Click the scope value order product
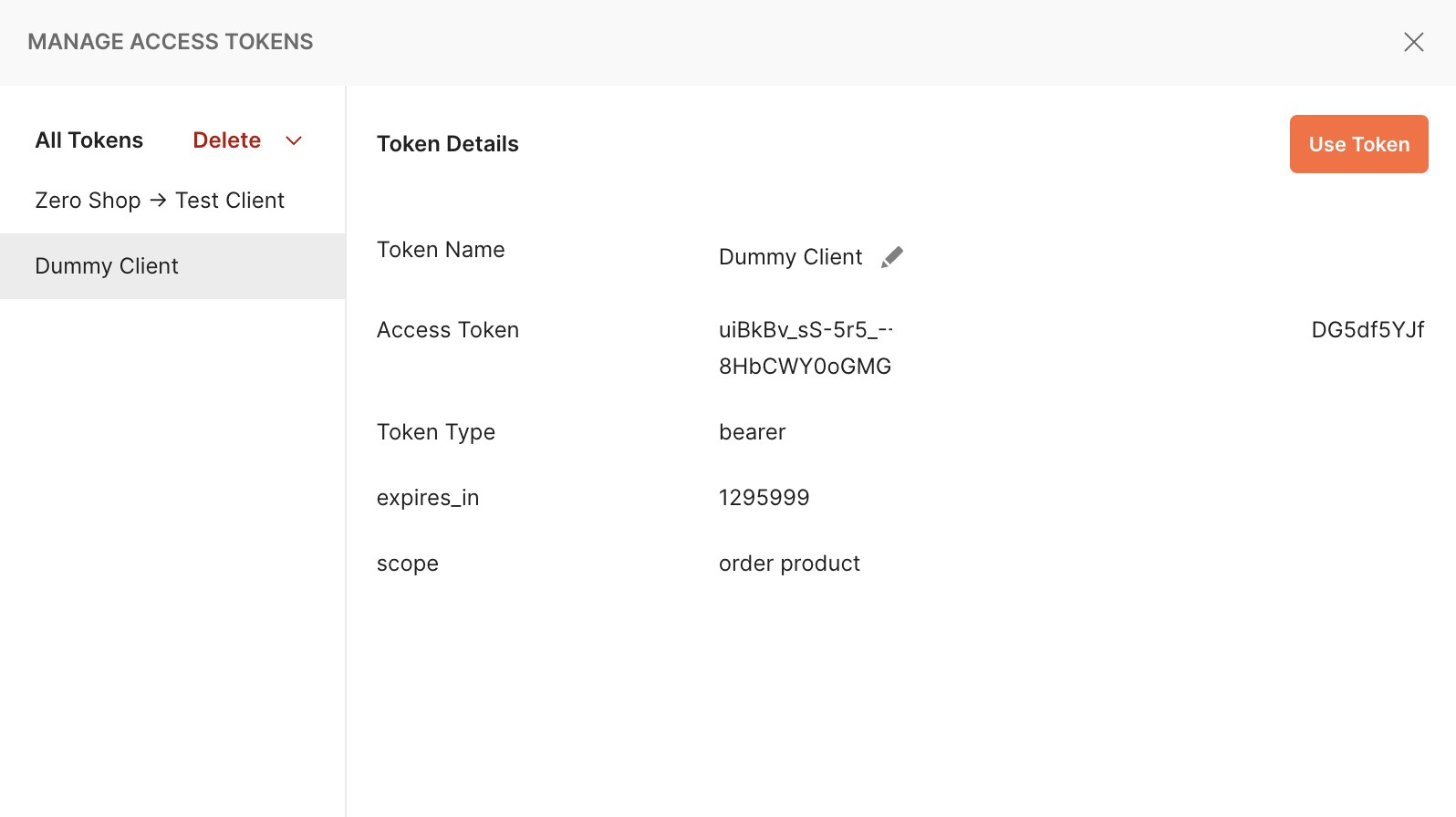The width and height of the screenshot is (1456, 817). (790, 564)
